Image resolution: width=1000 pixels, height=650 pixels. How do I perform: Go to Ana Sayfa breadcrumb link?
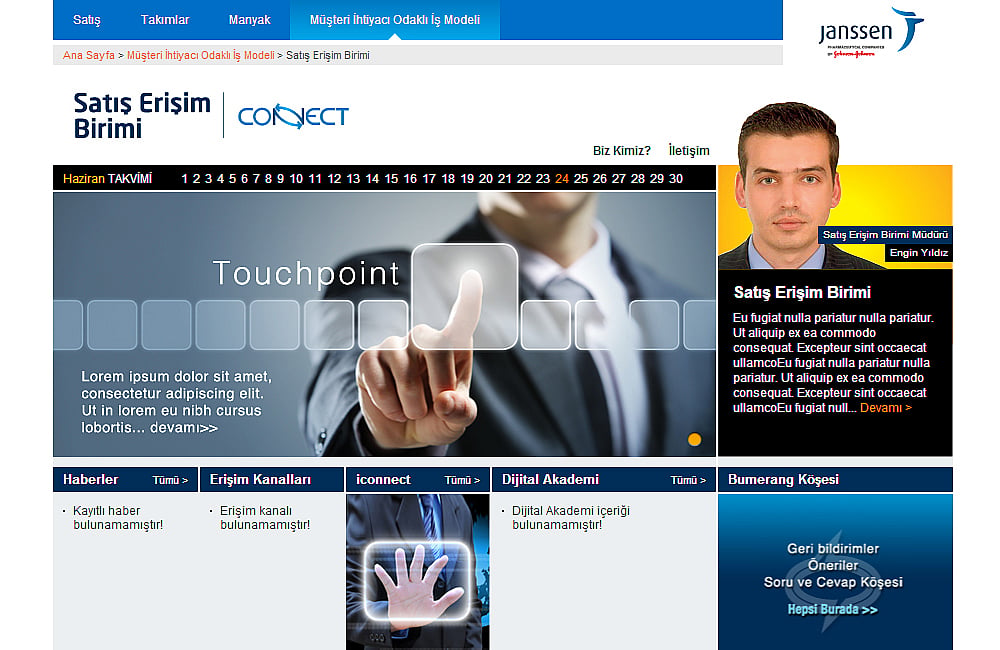coord(89,55)
